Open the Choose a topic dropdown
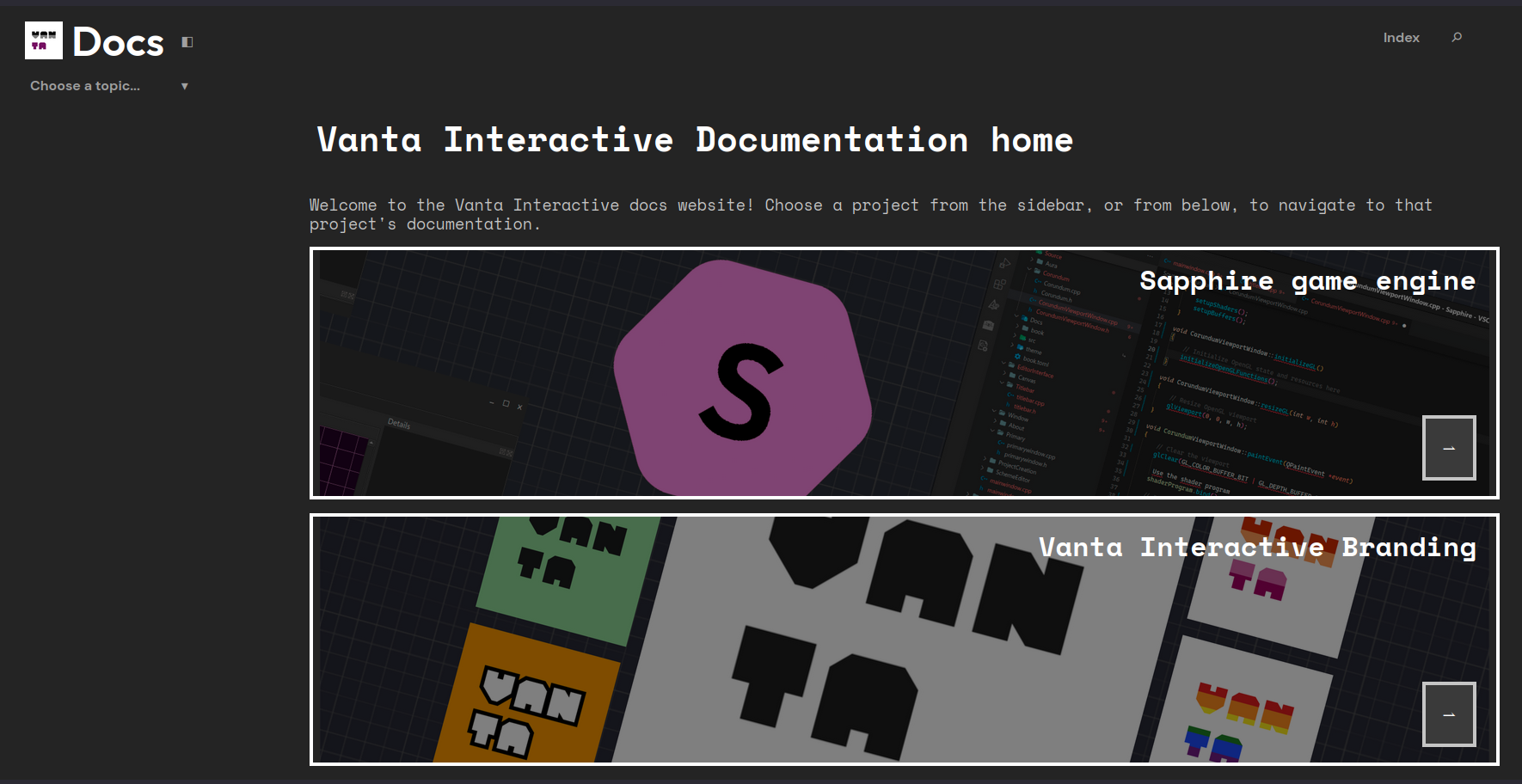This screenshot has width=1522, height=784. point(109,86)
